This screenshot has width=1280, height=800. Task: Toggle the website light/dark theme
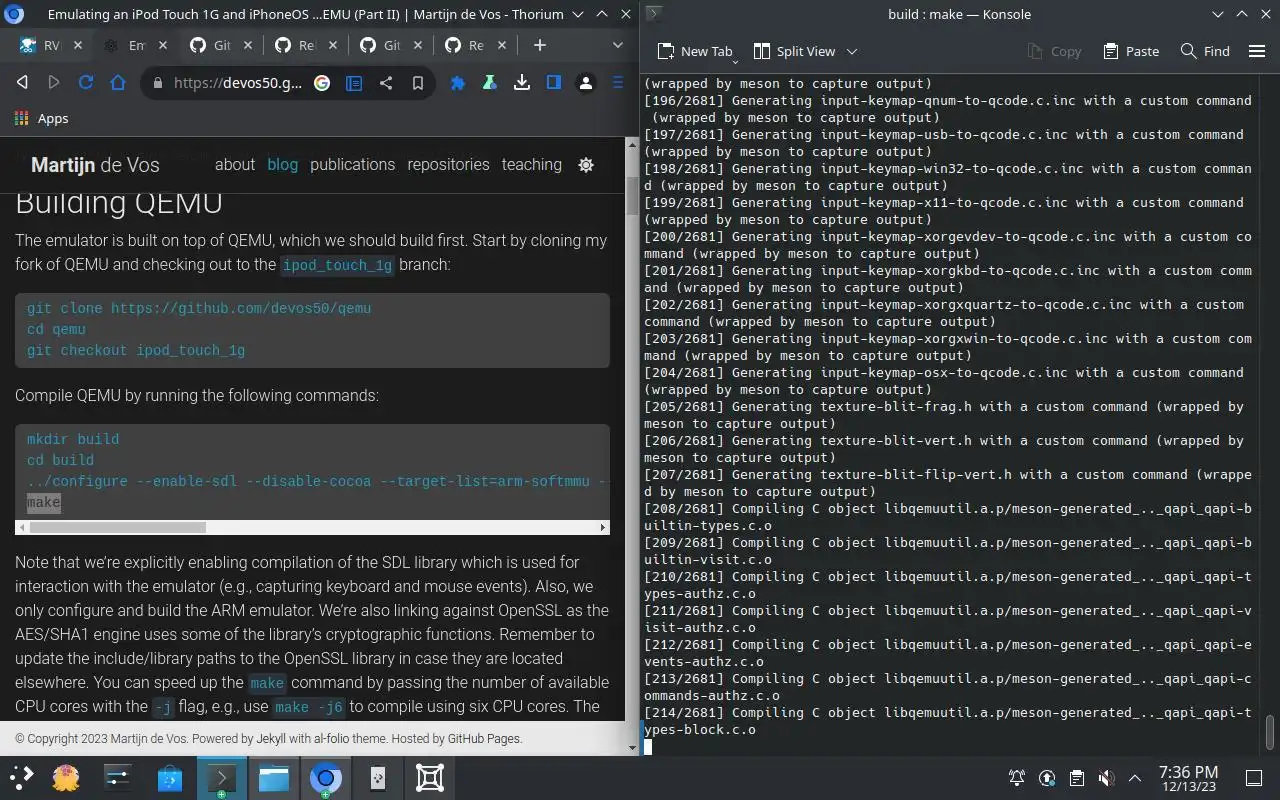point(586,165)
